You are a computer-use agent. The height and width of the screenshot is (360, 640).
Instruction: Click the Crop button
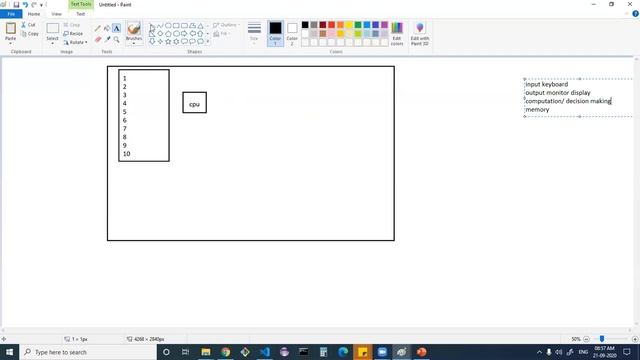pos(72,25)
